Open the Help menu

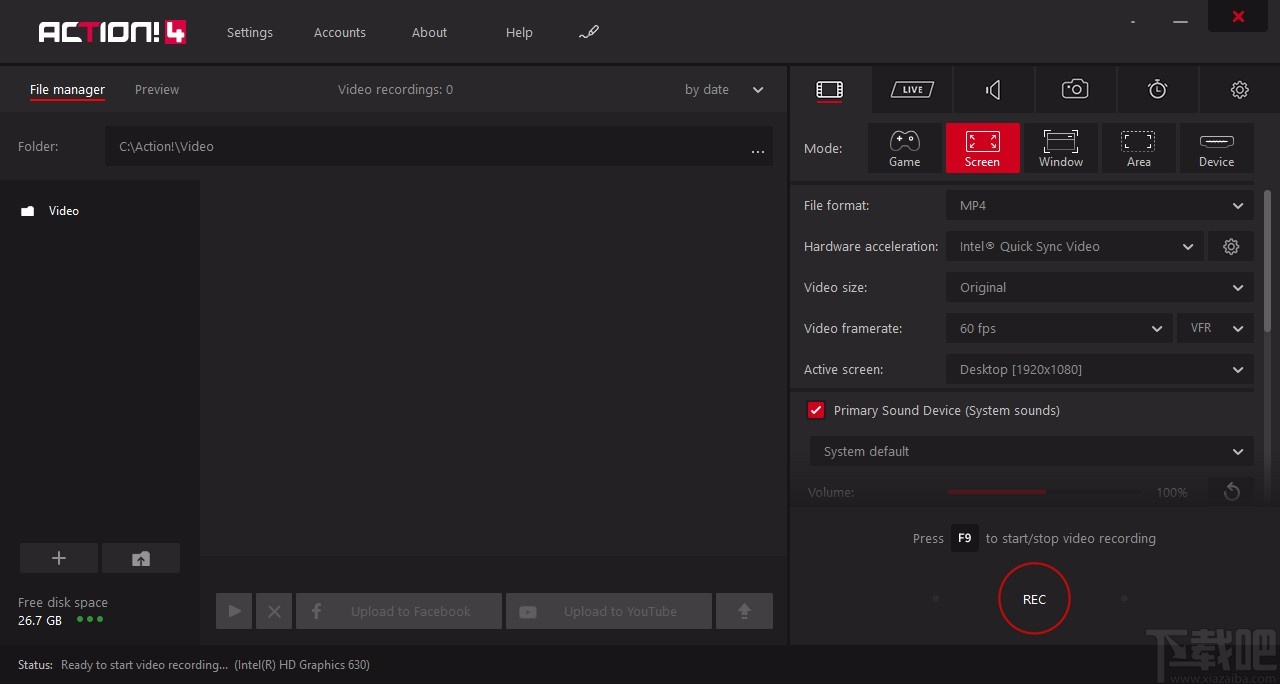tap(519, 33)
